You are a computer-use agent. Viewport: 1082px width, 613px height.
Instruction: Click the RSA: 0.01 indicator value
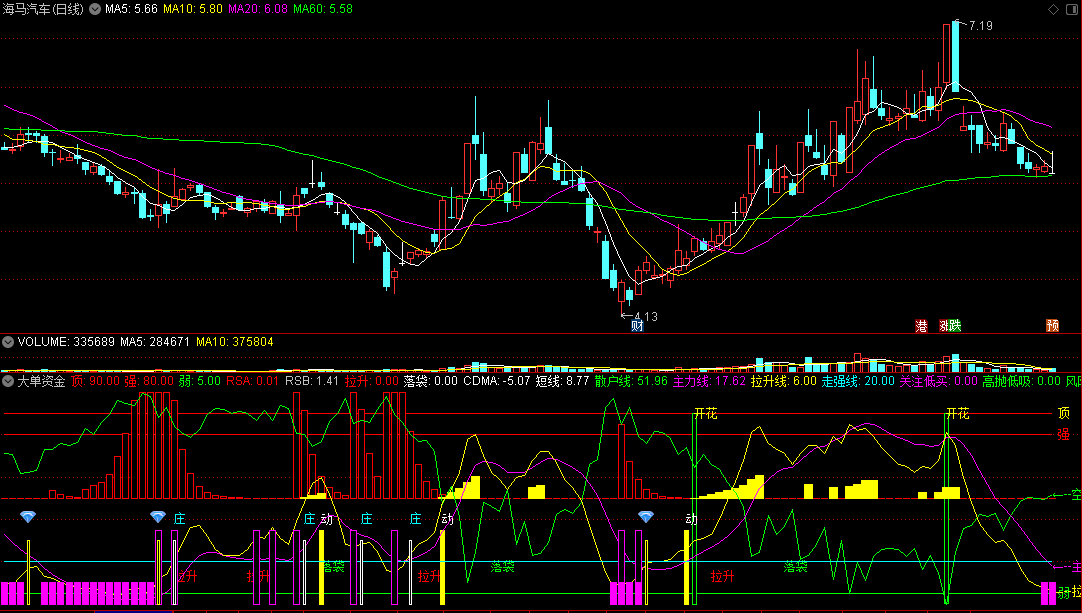tap(253, 381)
